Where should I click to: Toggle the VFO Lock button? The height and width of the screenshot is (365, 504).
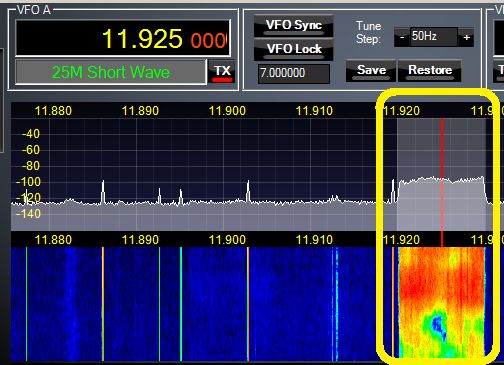pyautogui.click(x=293, y=49)
